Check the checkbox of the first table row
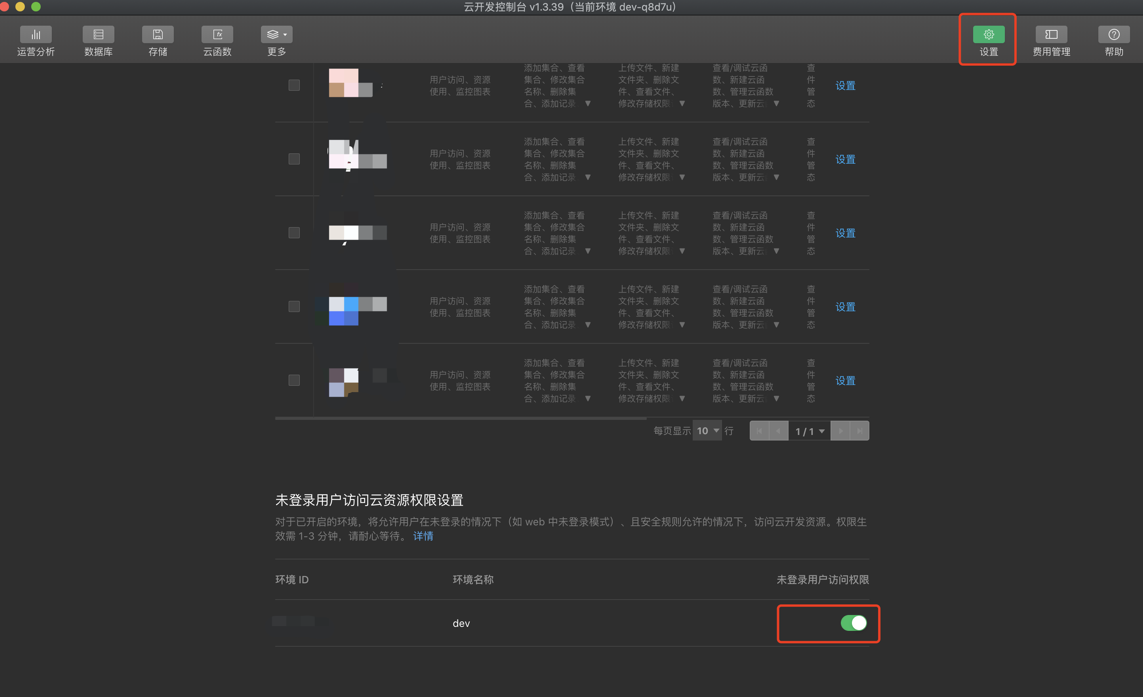 click(293, 85)
